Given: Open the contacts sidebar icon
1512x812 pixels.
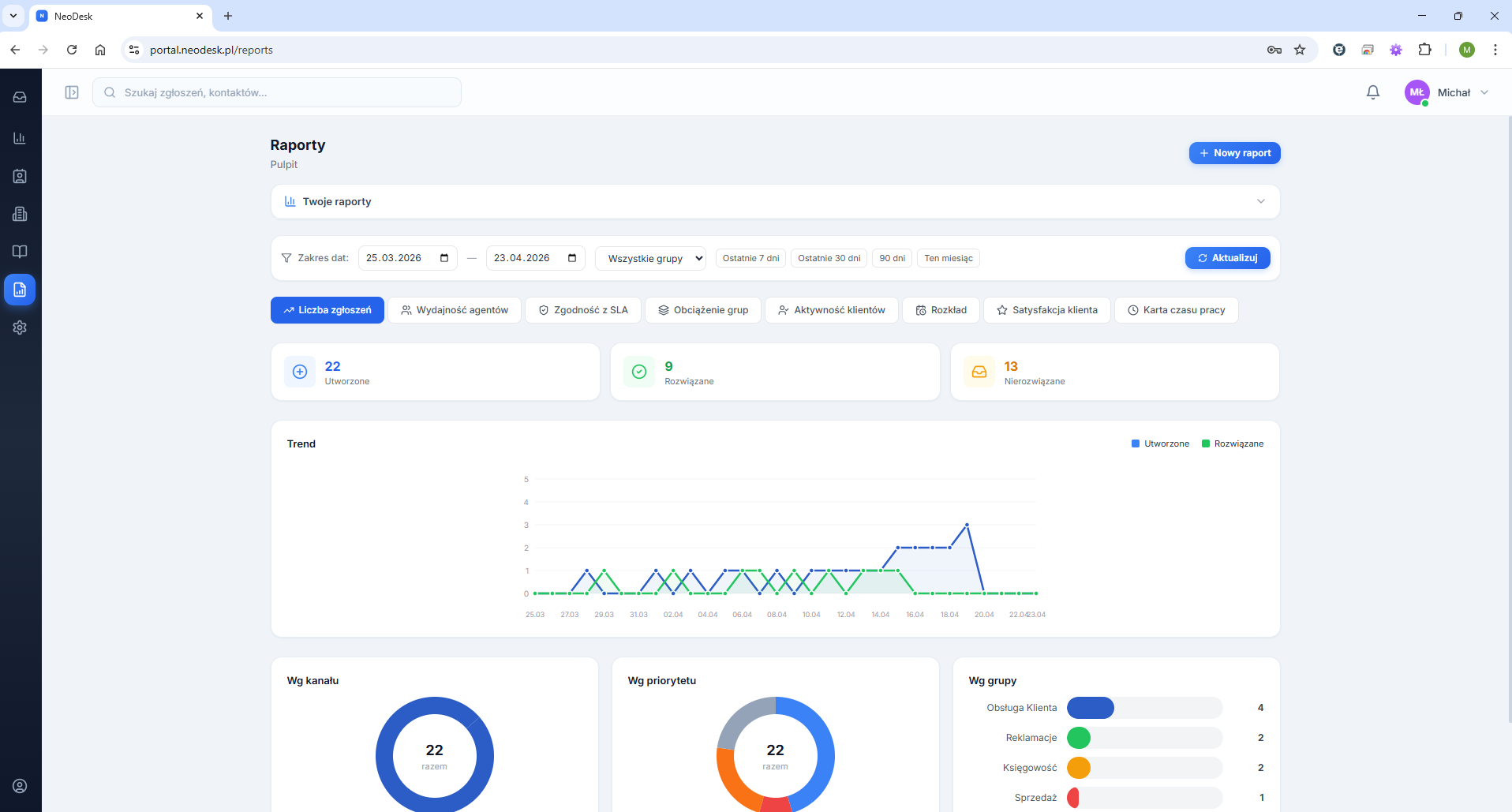Looking at the screenshot, I should (20, 176).
